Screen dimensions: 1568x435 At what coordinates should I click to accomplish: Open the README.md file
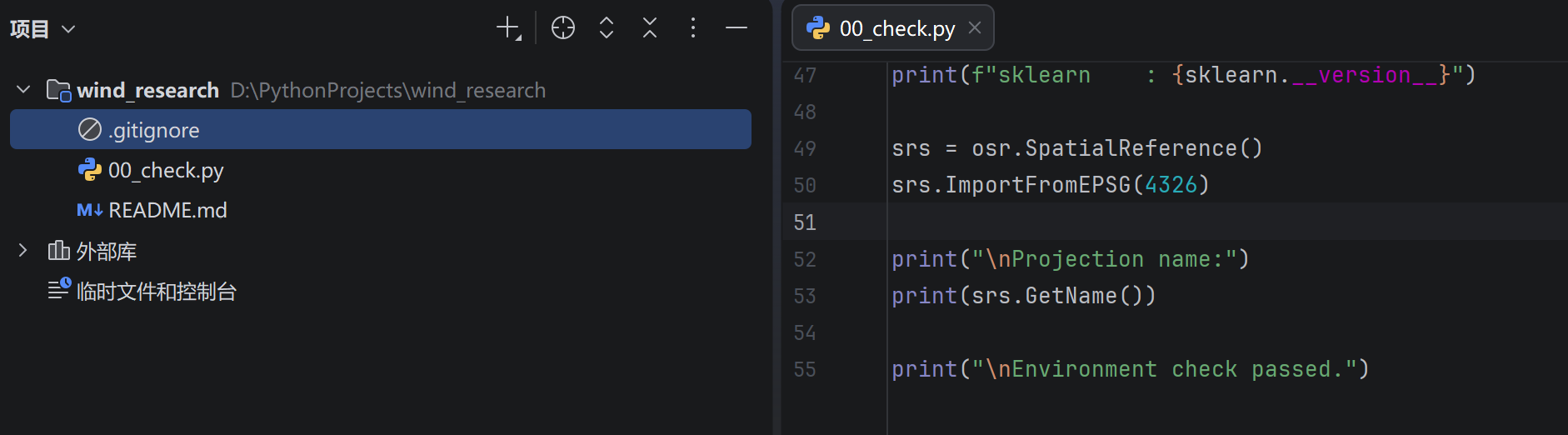(167, 210)
